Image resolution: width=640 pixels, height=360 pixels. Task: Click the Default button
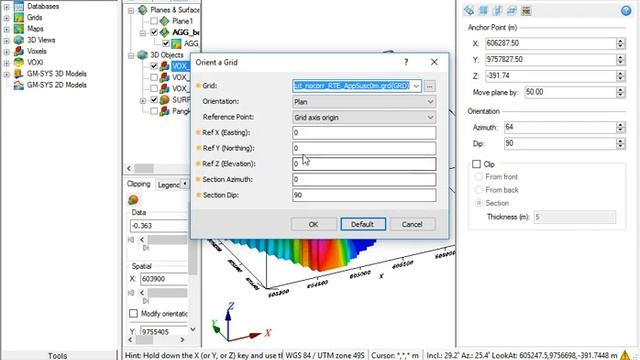point(363,224)
